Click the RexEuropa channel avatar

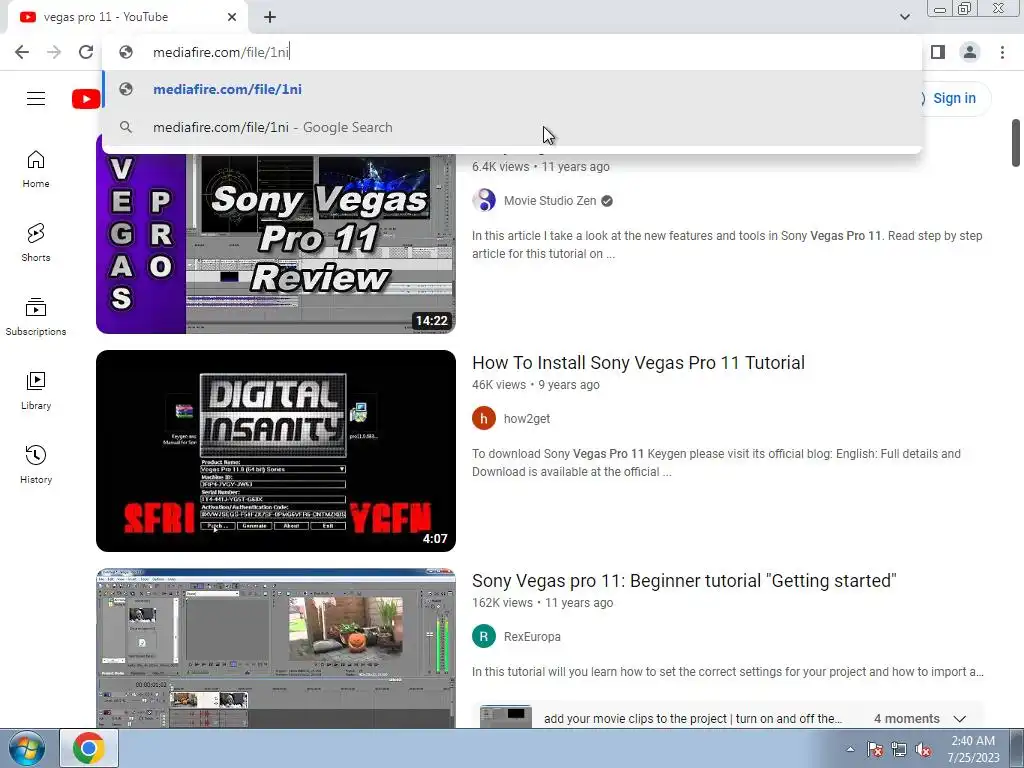[x=484, y=636]
